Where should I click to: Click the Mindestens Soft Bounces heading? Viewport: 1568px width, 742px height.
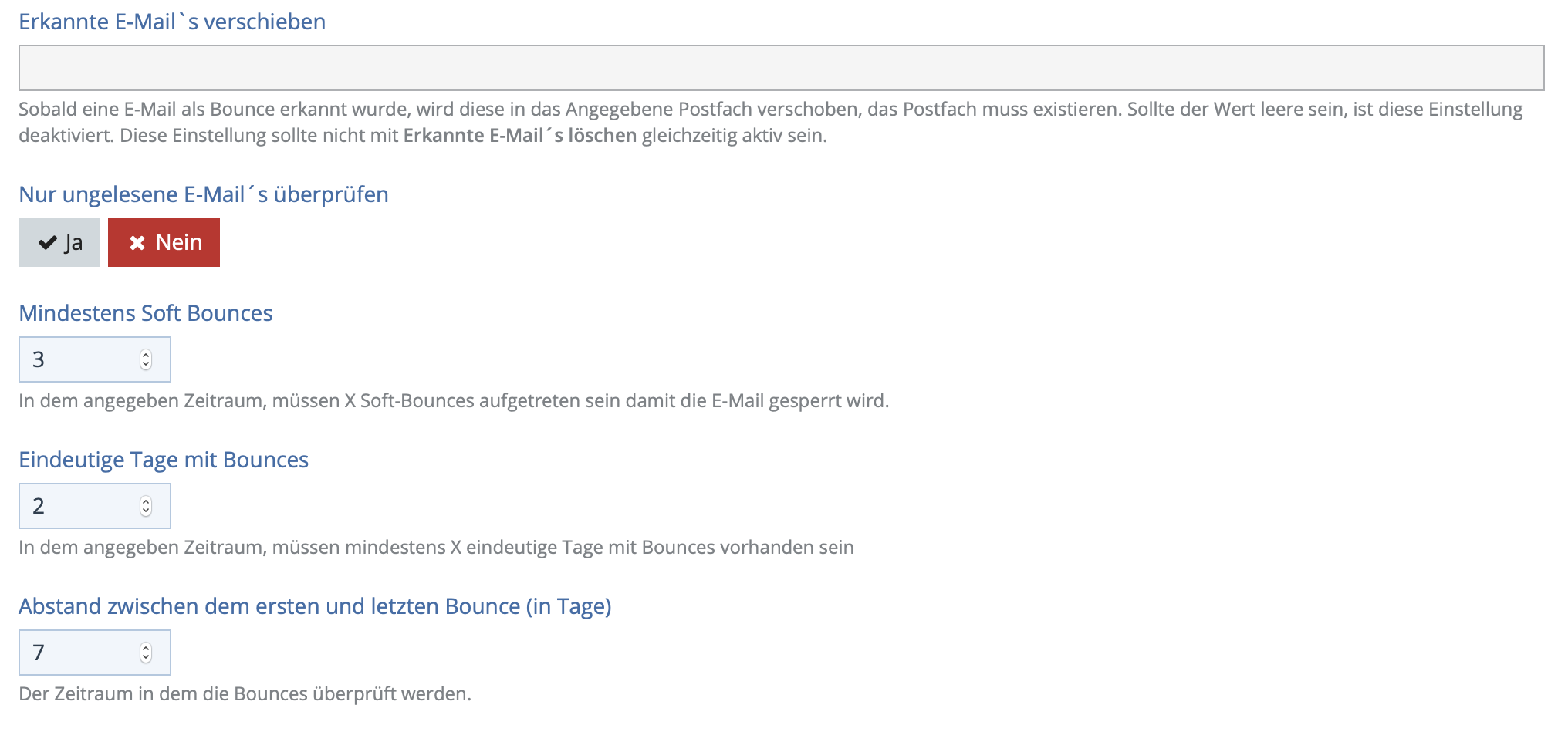(146, 313)
